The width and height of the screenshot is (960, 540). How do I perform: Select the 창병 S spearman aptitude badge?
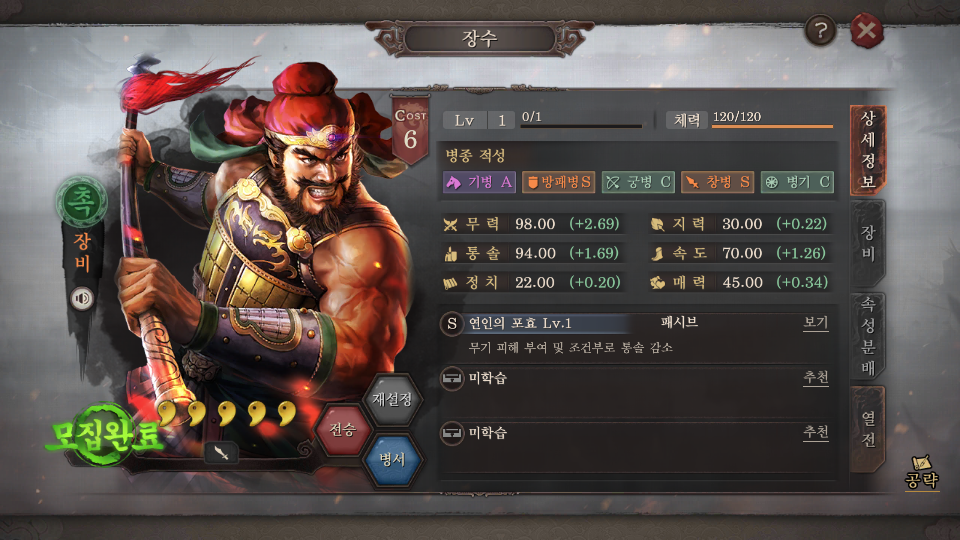pyautogui.click(x=718, y=182)
